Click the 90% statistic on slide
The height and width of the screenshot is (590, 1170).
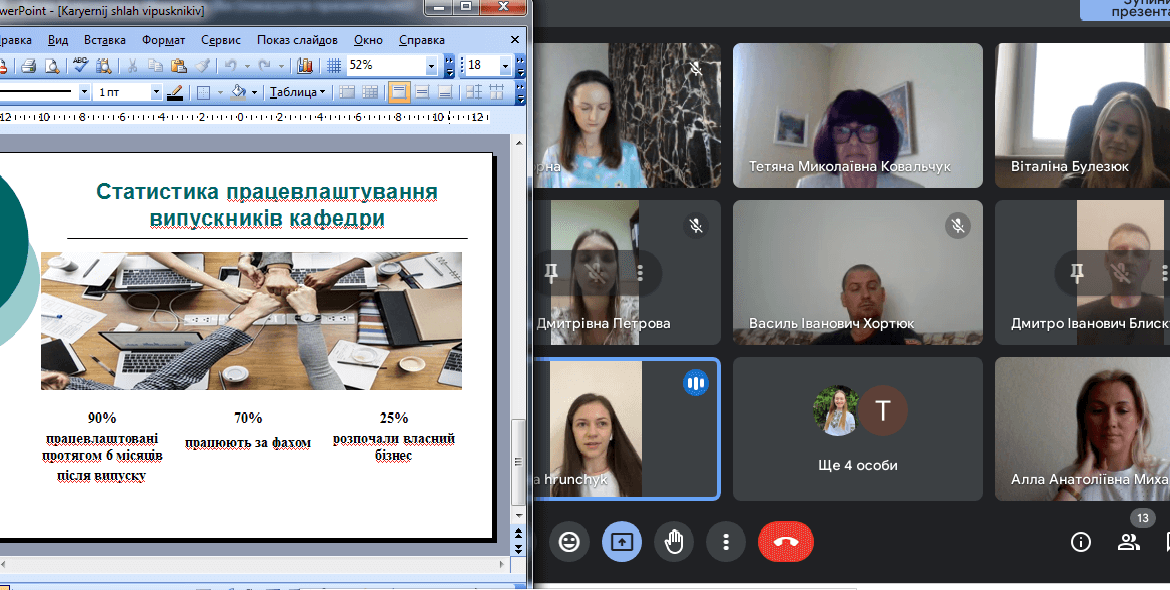point(101,418)
